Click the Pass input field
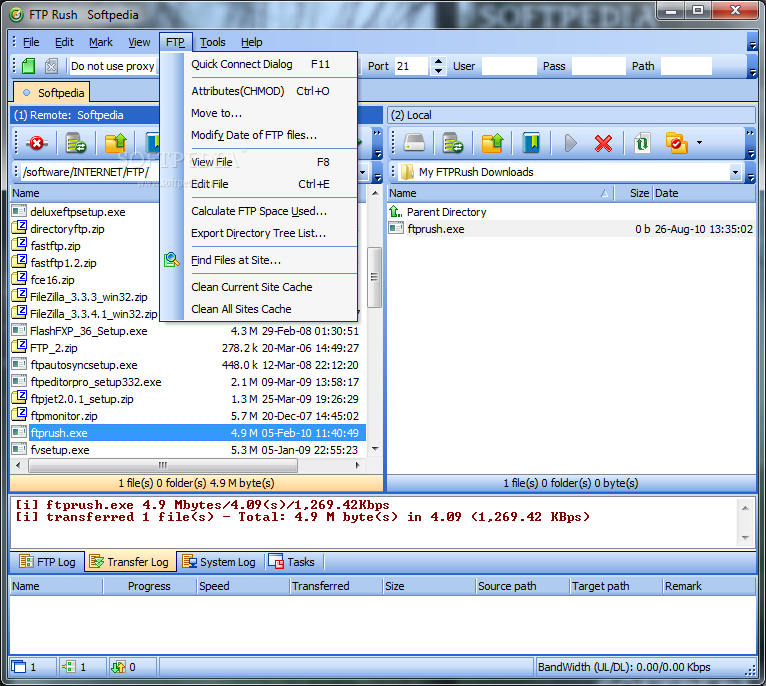This screenshot has height=686, width=766. pyautogui.click(x=598, y=66)
